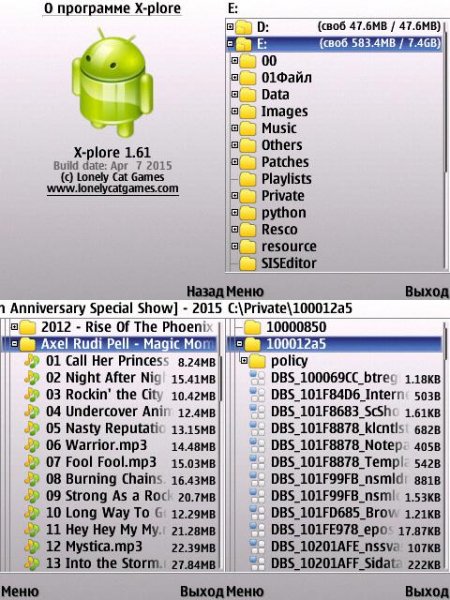This screenshot has height=600, width=450.
Task: Expand the Private folder on E:
Action: pos(235,195)
